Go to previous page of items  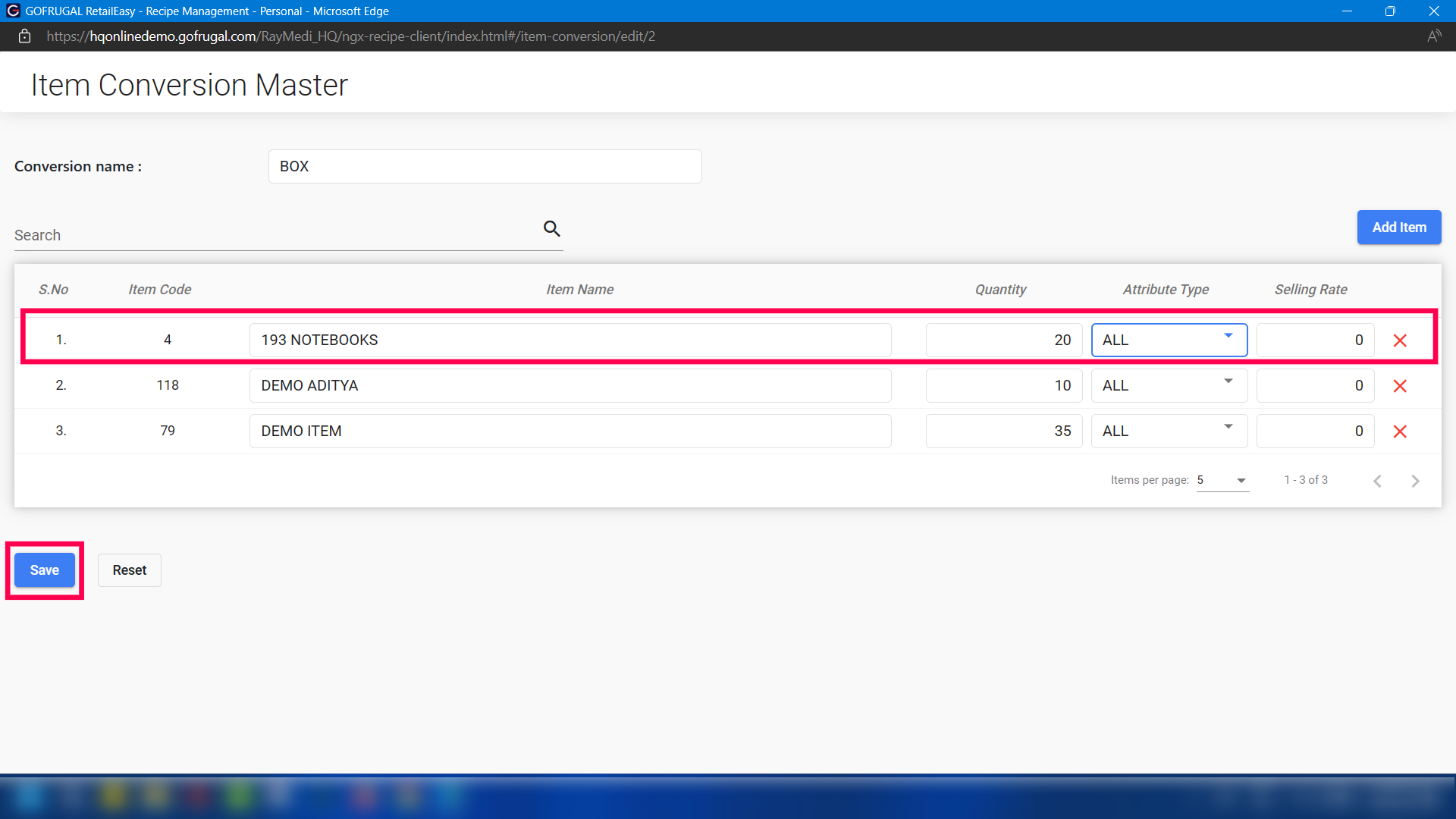pos(1377,481)
